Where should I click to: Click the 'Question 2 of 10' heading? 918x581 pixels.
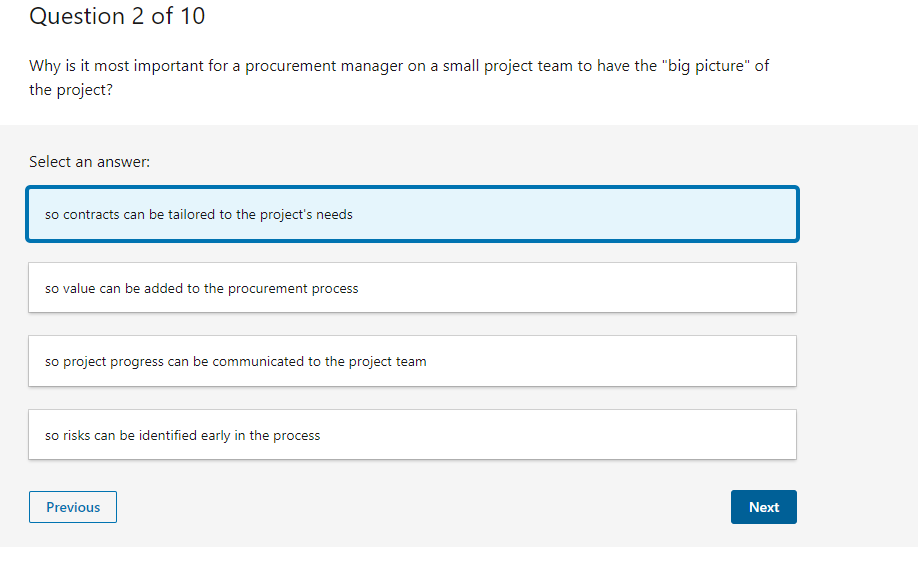click(x=116, y=16)
